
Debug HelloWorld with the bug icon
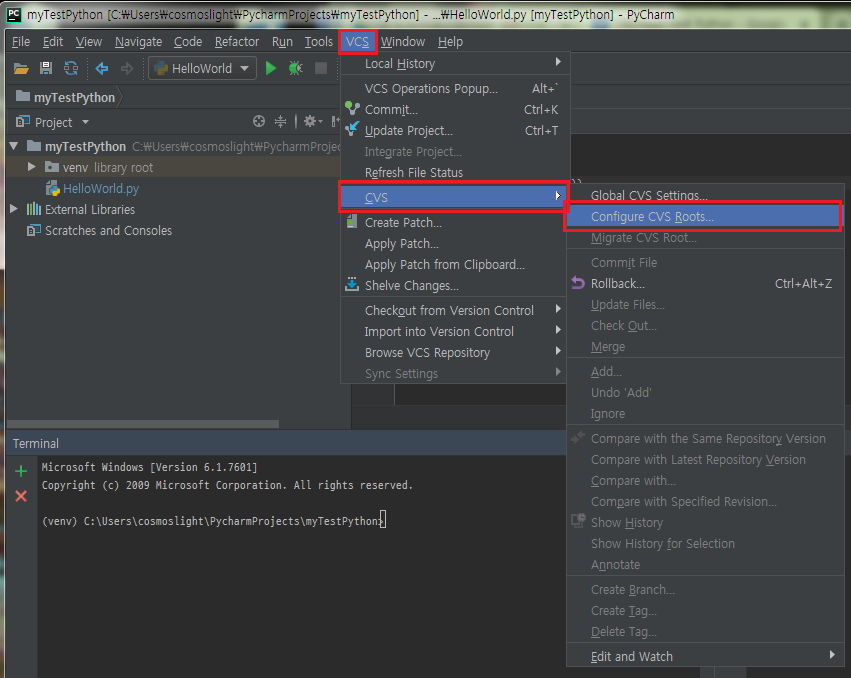point(295,68)
